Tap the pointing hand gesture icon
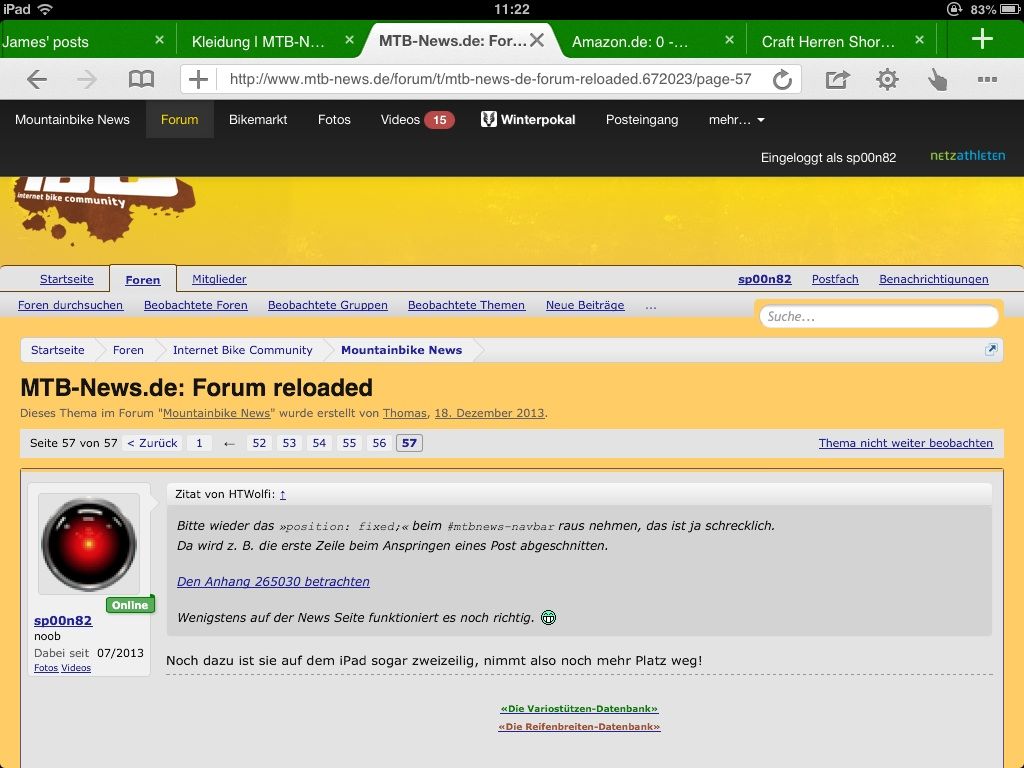 click(937, 80)
